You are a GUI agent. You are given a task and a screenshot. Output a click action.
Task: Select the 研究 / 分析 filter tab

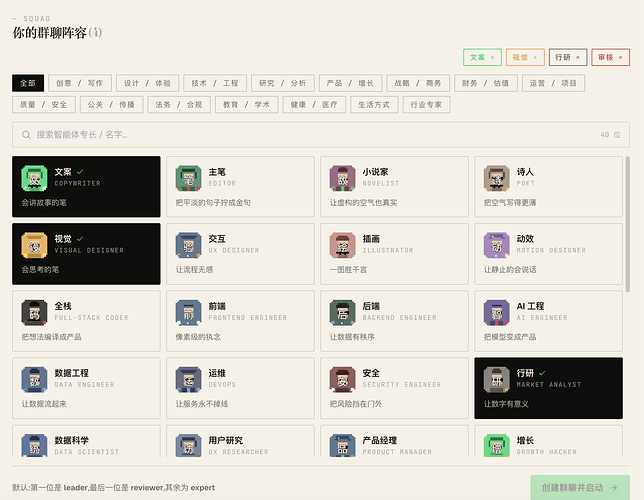(x=283, y=83)
